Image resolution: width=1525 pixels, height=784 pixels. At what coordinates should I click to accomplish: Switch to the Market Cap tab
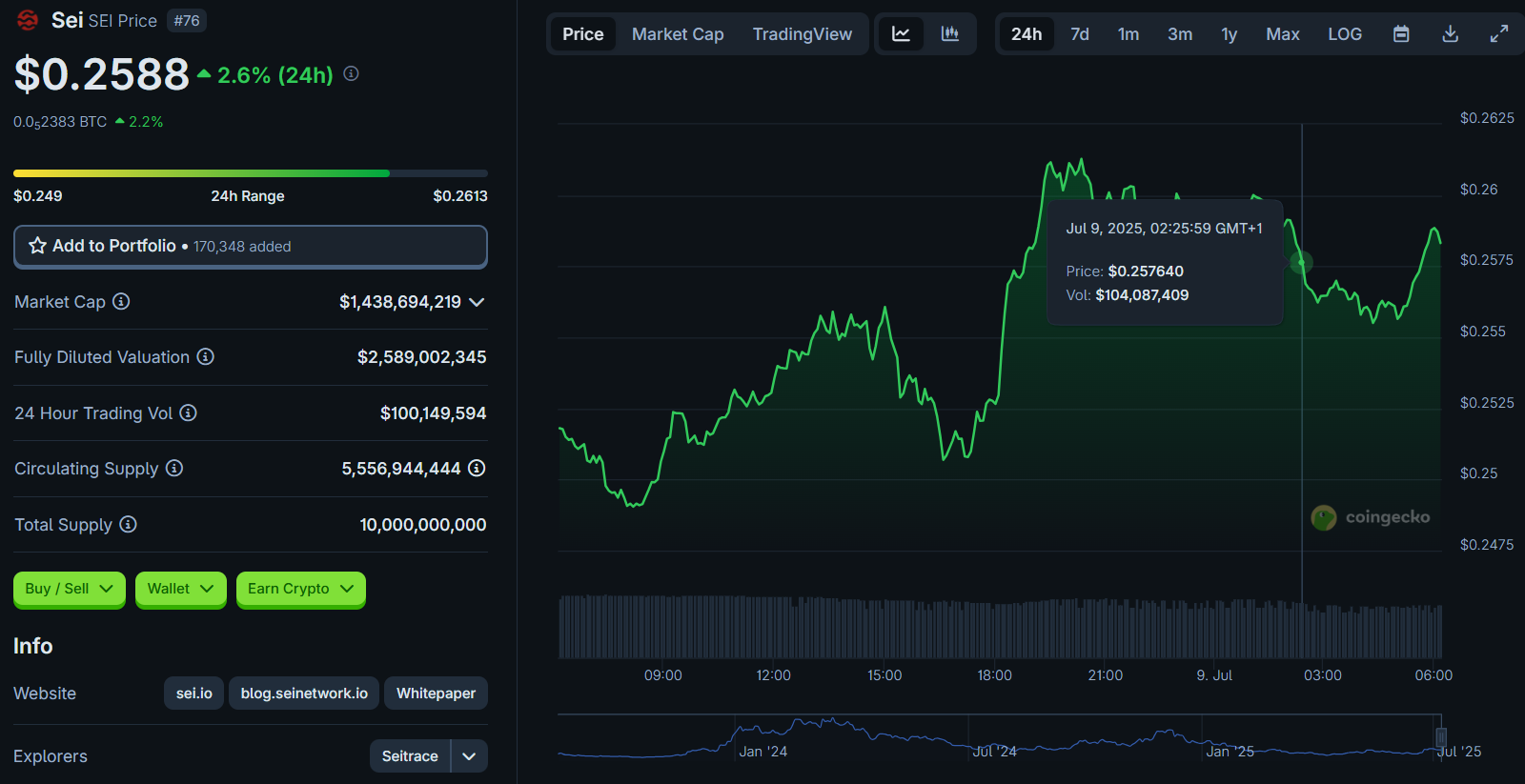click(x=678, y=34)
